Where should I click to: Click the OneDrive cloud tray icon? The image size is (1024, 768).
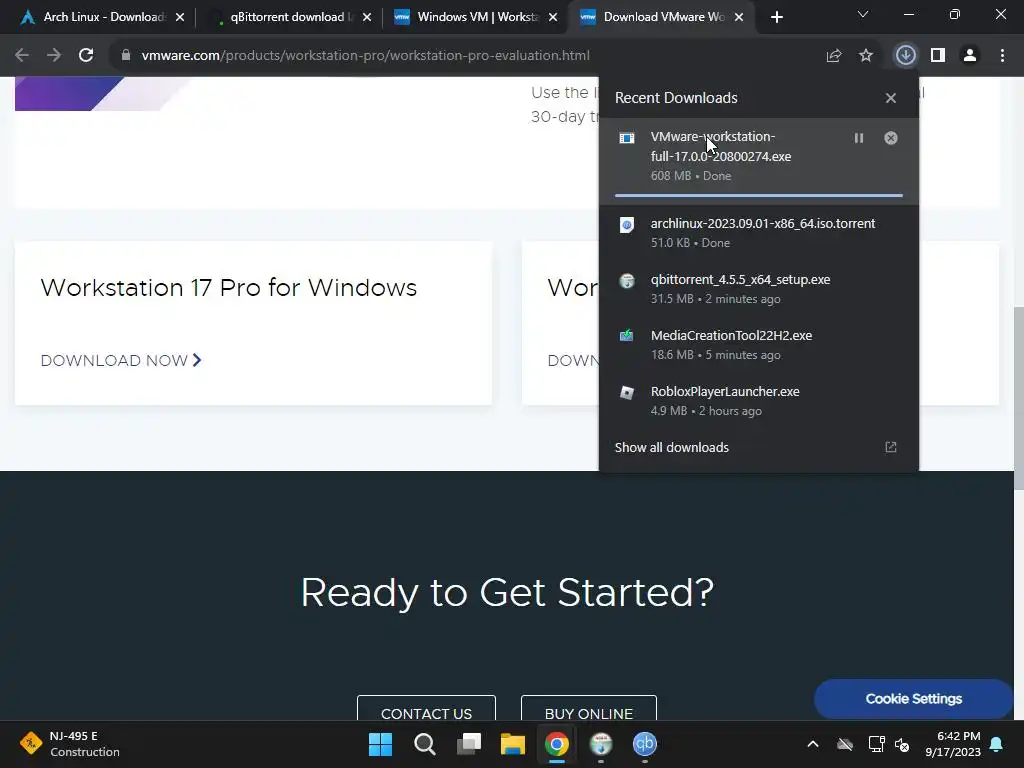(x=845, y=744)
